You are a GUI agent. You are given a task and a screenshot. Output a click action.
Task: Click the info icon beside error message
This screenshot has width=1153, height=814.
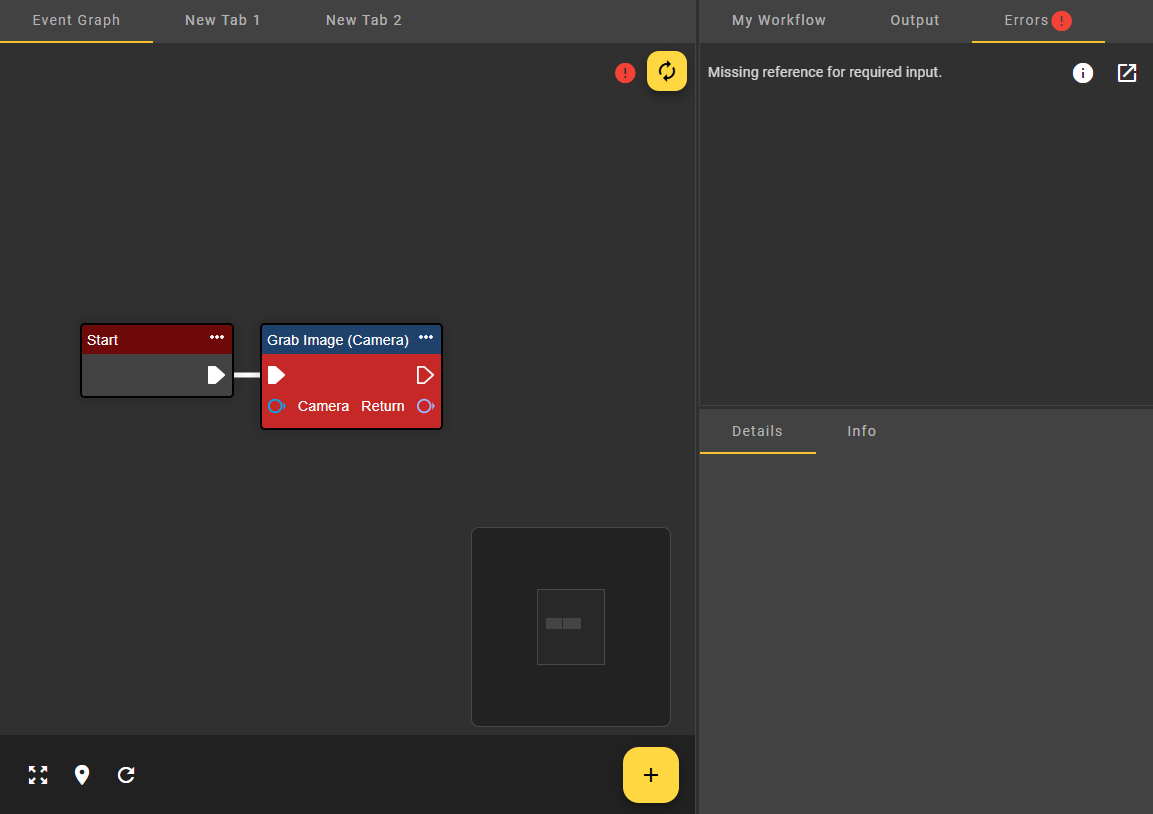1082,73
